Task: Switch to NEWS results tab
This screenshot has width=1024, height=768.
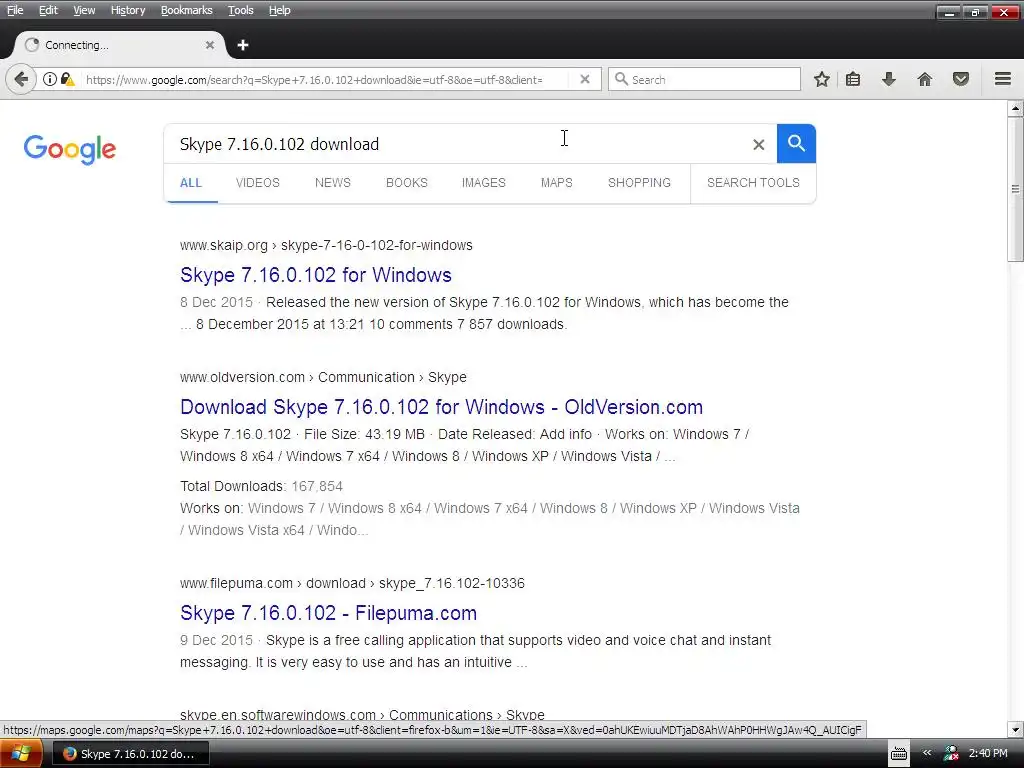Action: 332,183
